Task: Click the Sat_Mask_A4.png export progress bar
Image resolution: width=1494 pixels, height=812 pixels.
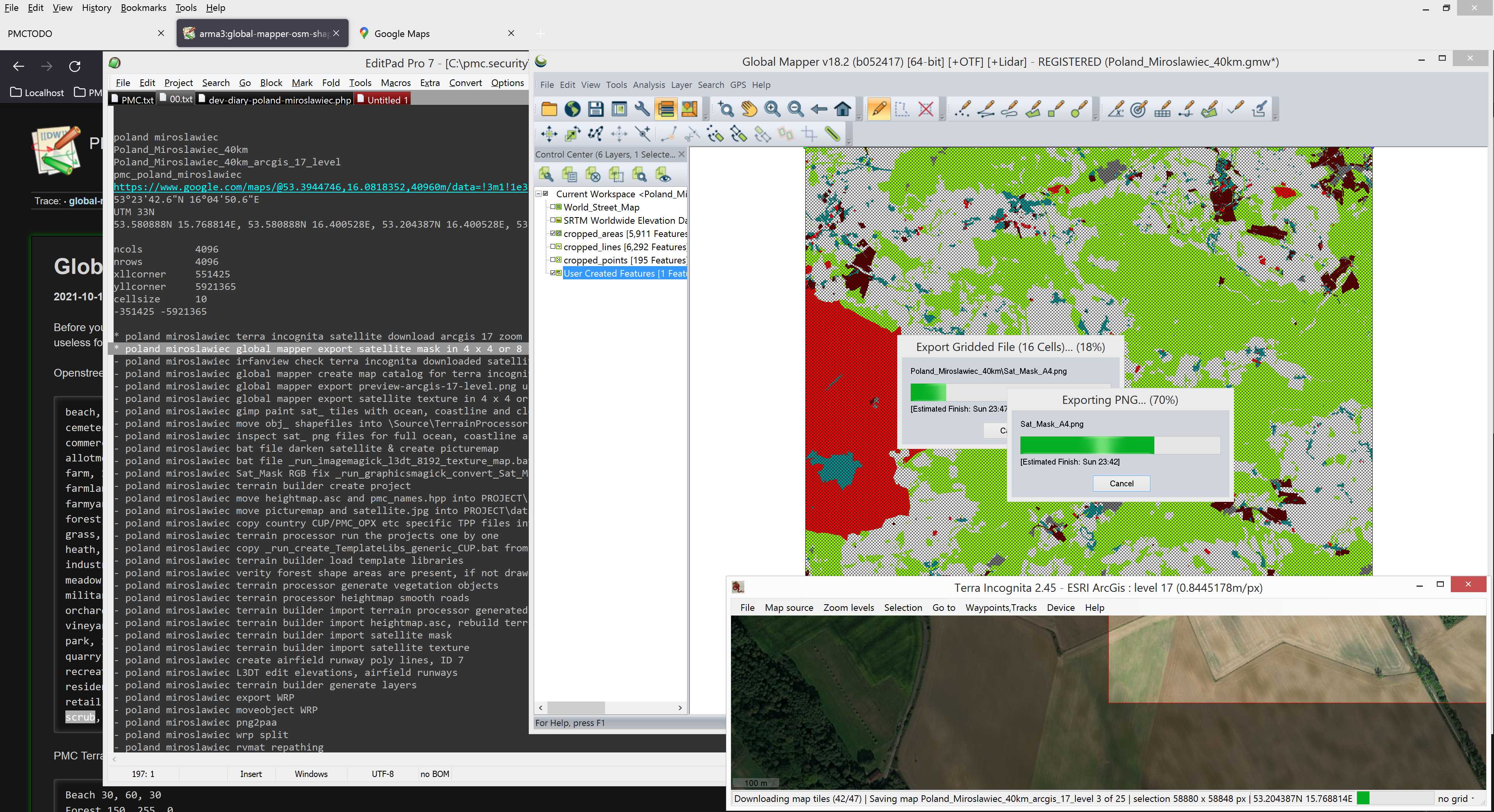Action: point(1120,445)
